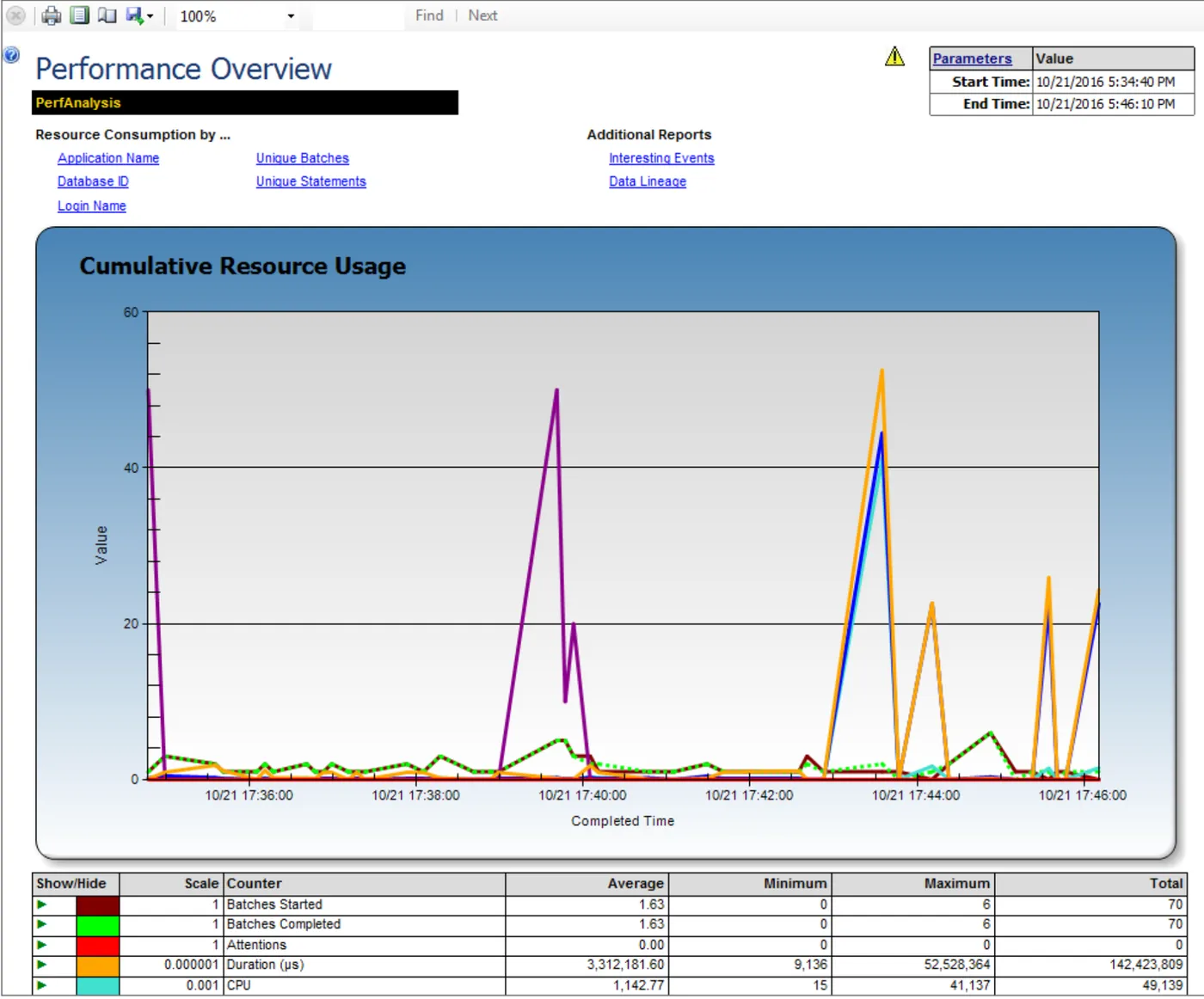Click the 10/21 17:44:00 axis label
The height and width of the screenshot is (999, 1204).
[x=916, y=795]
